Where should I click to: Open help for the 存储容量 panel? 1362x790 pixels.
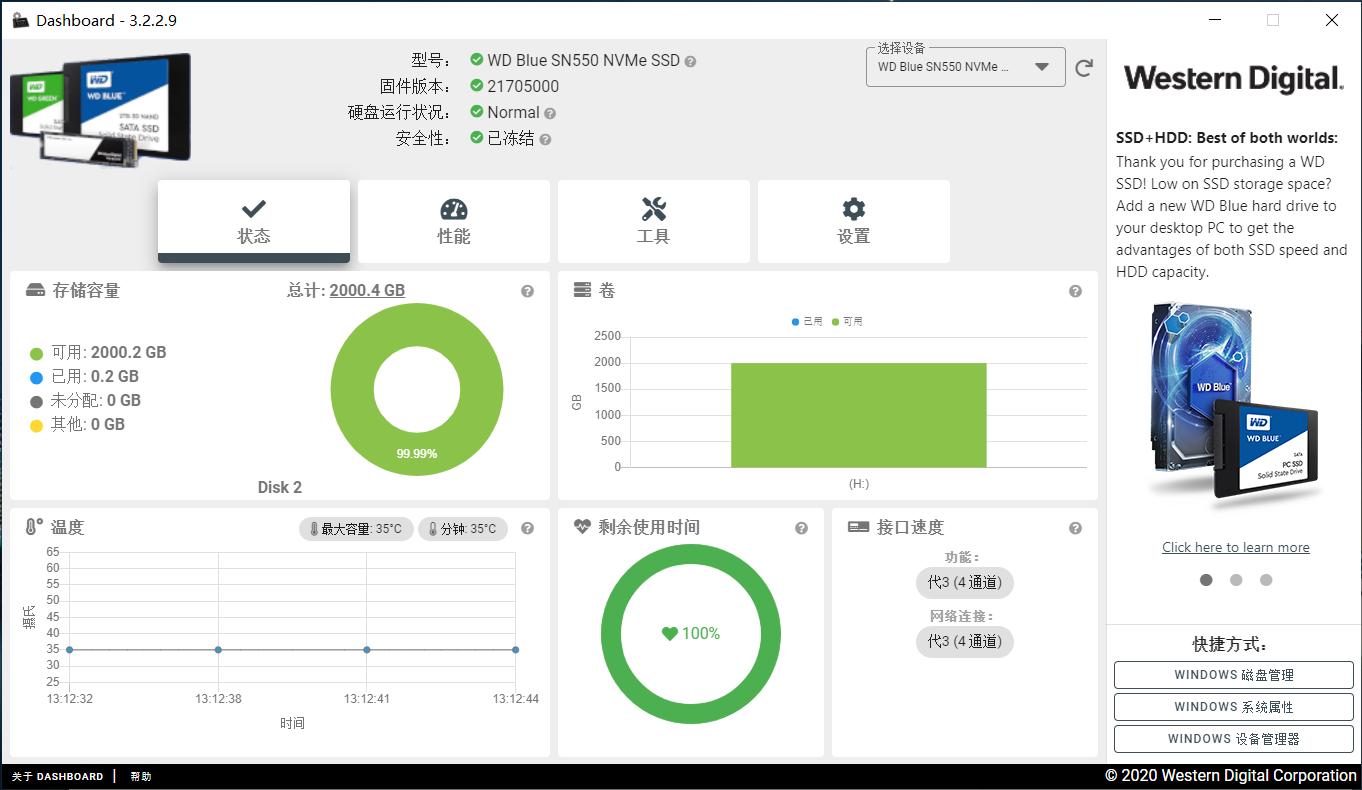tap(528, 290)
